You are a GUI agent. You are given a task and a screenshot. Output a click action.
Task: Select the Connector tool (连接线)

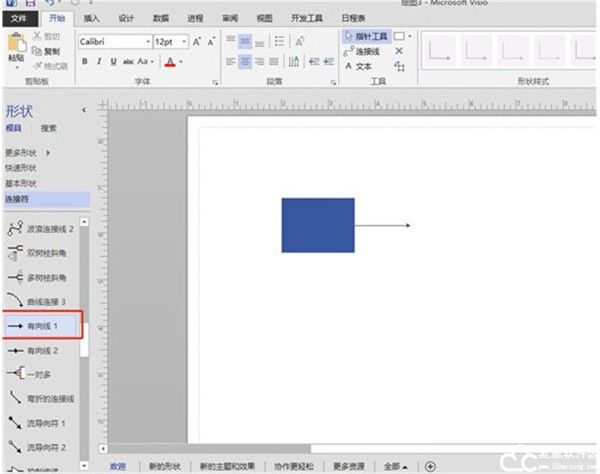[363, 50]
